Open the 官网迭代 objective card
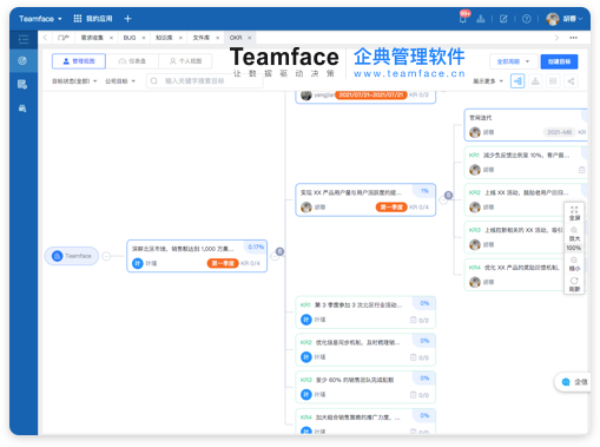600x447 pixels. click(526, 125)
